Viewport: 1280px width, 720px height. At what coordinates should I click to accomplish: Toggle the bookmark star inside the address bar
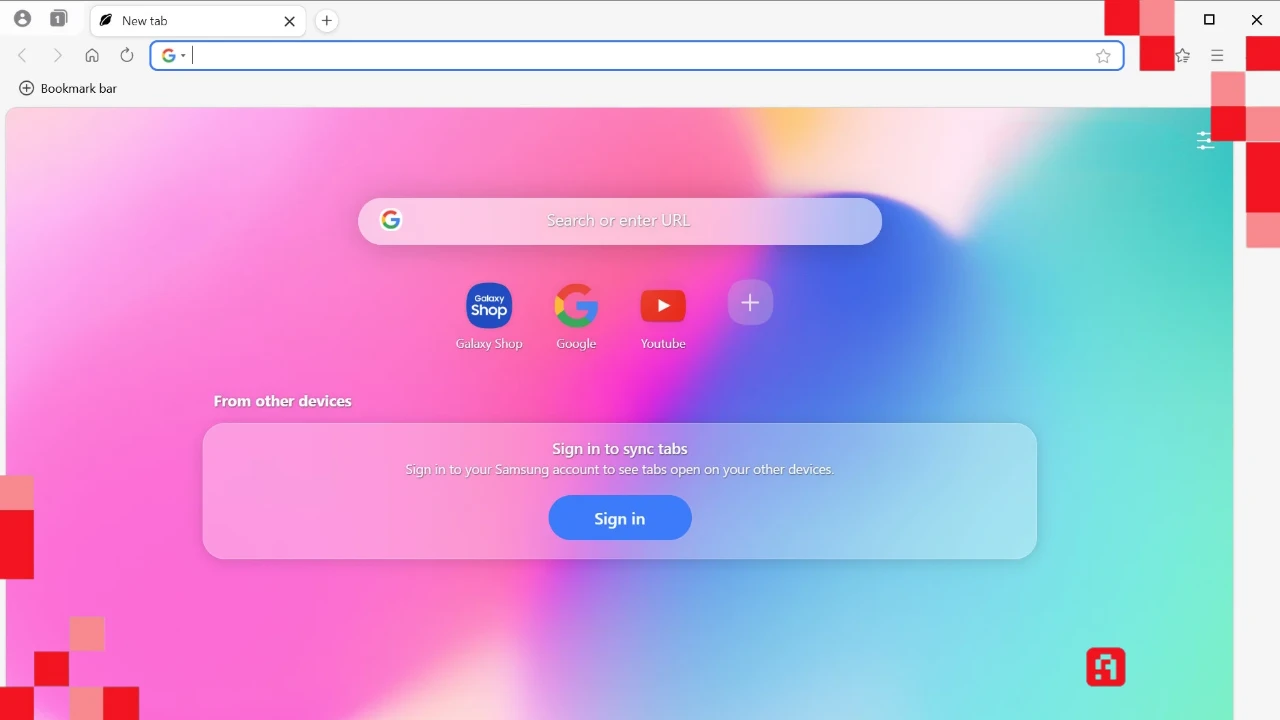1103,56
